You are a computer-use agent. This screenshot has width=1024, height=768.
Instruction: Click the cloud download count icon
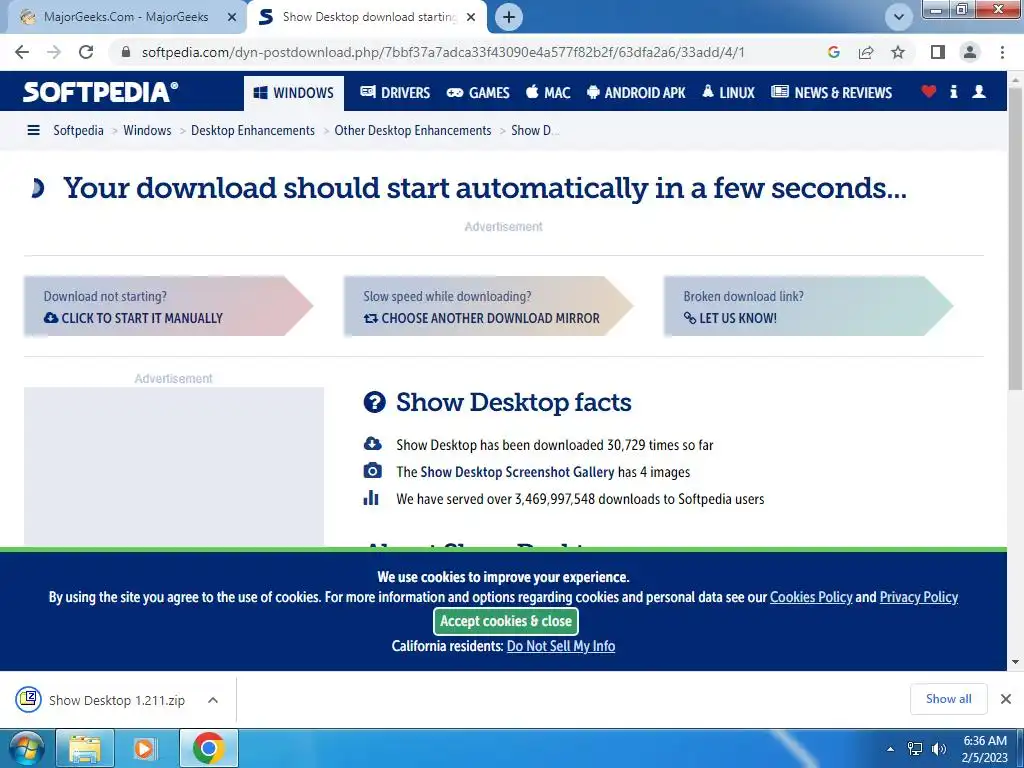tap(372, 444)
